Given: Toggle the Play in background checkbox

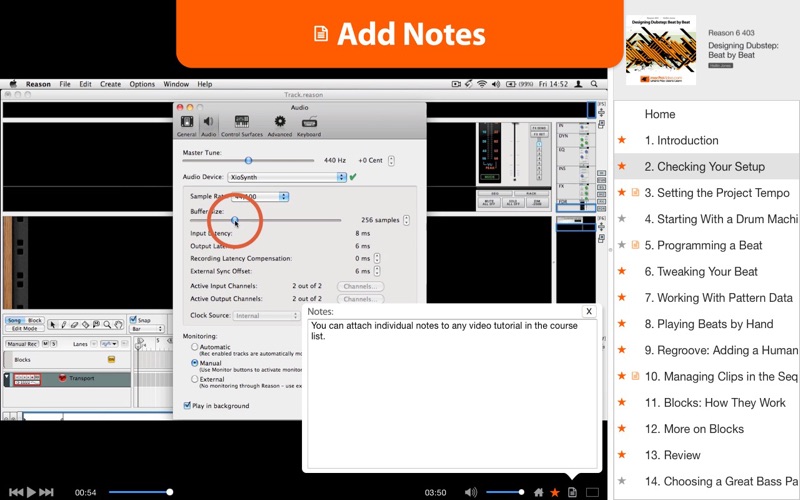Looking at the screenshot, I should point(187,406).
